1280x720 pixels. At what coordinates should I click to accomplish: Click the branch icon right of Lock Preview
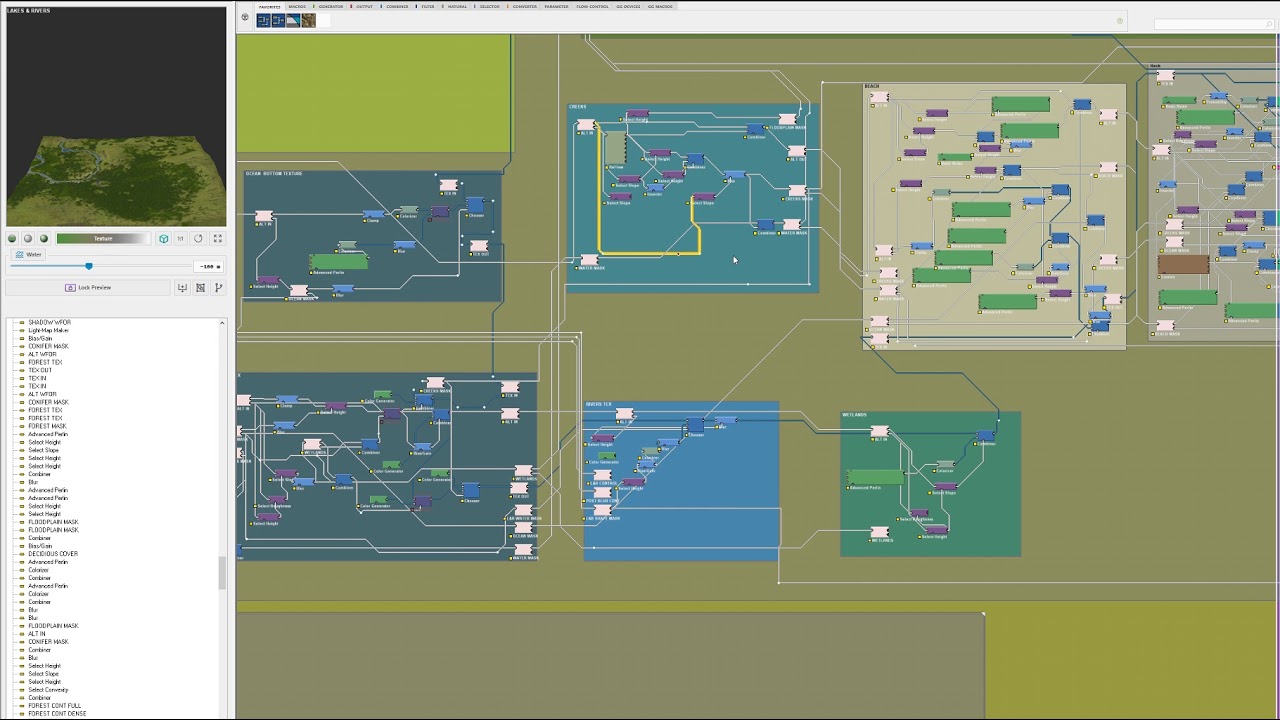point(218,288)
